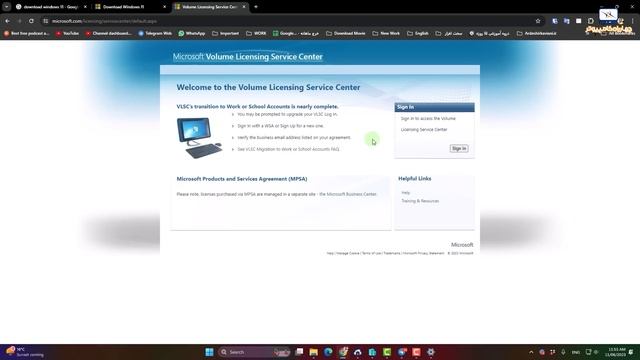
Task: Expand the WORK bookmarks folder
Action: (256, 33)
